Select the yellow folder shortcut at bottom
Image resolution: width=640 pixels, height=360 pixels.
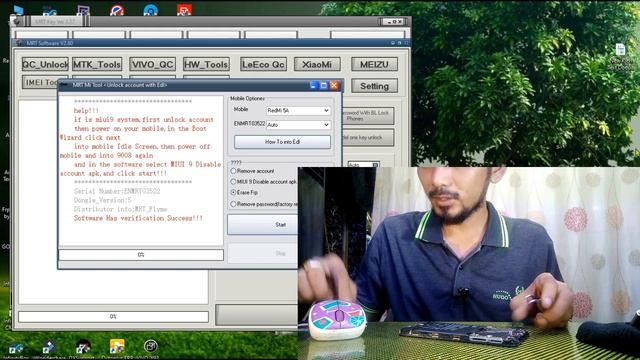coord(117,346)
